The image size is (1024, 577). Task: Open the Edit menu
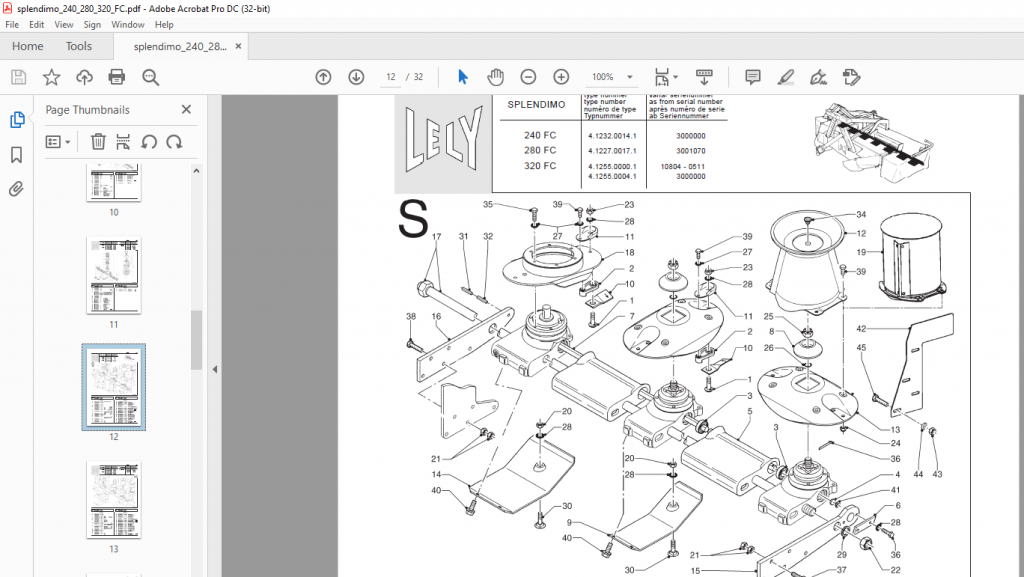click(x=37, y=24)
